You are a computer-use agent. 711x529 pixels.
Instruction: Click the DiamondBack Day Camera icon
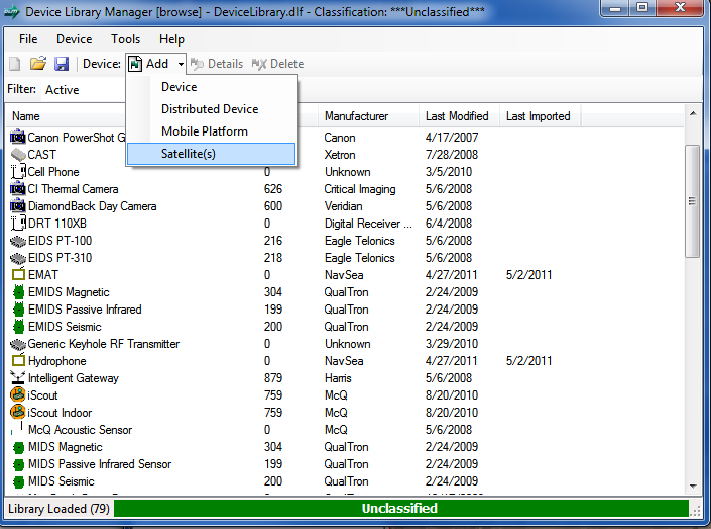coord(18,206)
